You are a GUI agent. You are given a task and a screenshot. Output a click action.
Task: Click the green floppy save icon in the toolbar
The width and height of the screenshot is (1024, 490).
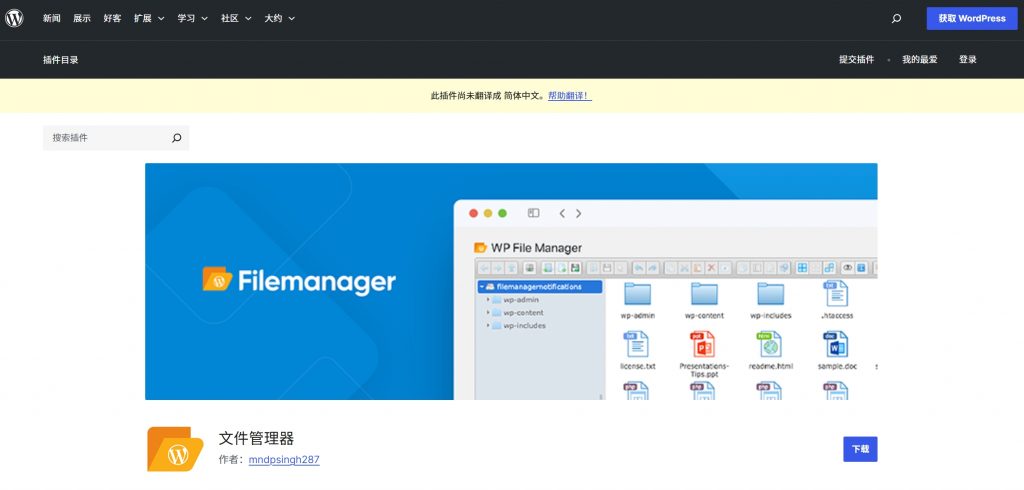click(575, 267)
